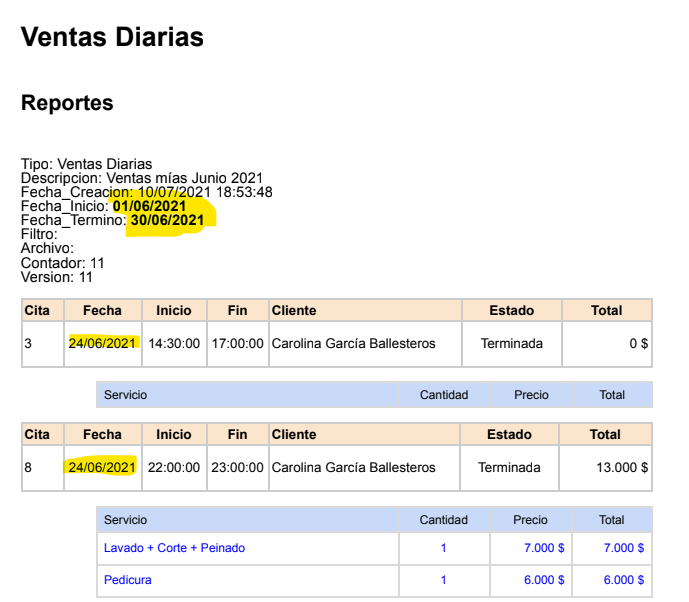Click the 14:30:00 start time
The image size is (689, 602).
(x=174, y=343)
